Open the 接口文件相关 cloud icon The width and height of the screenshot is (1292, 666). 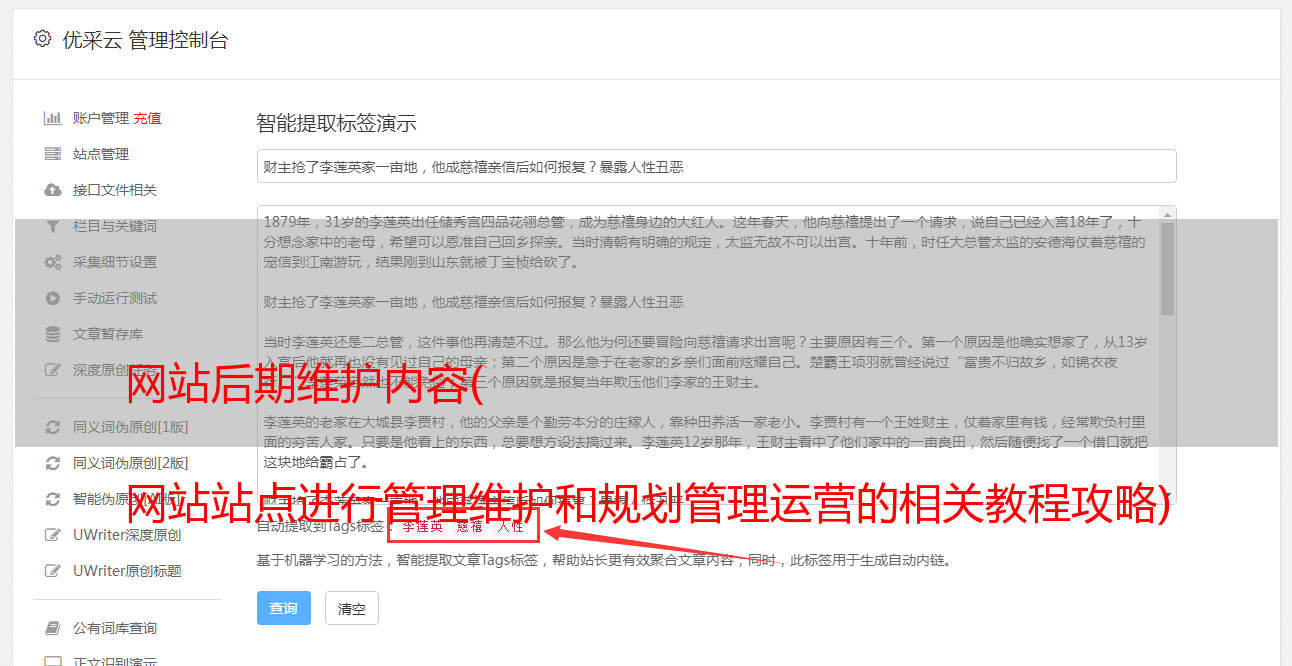(53, 190)
